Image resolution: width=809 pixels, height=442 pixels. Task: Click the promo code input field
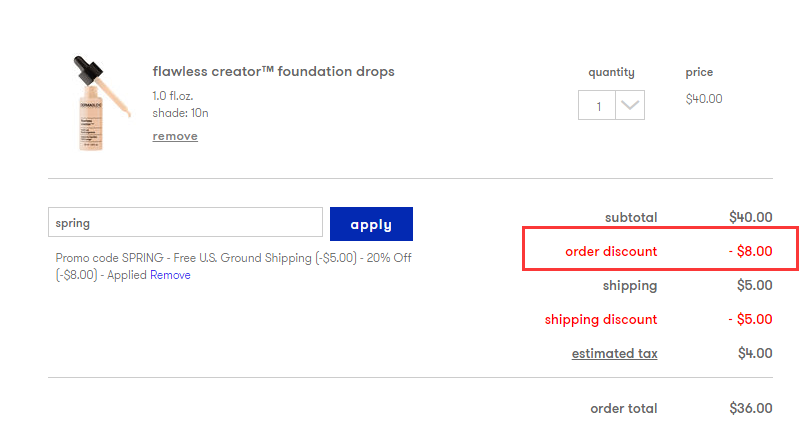click(x=185, y=223)
